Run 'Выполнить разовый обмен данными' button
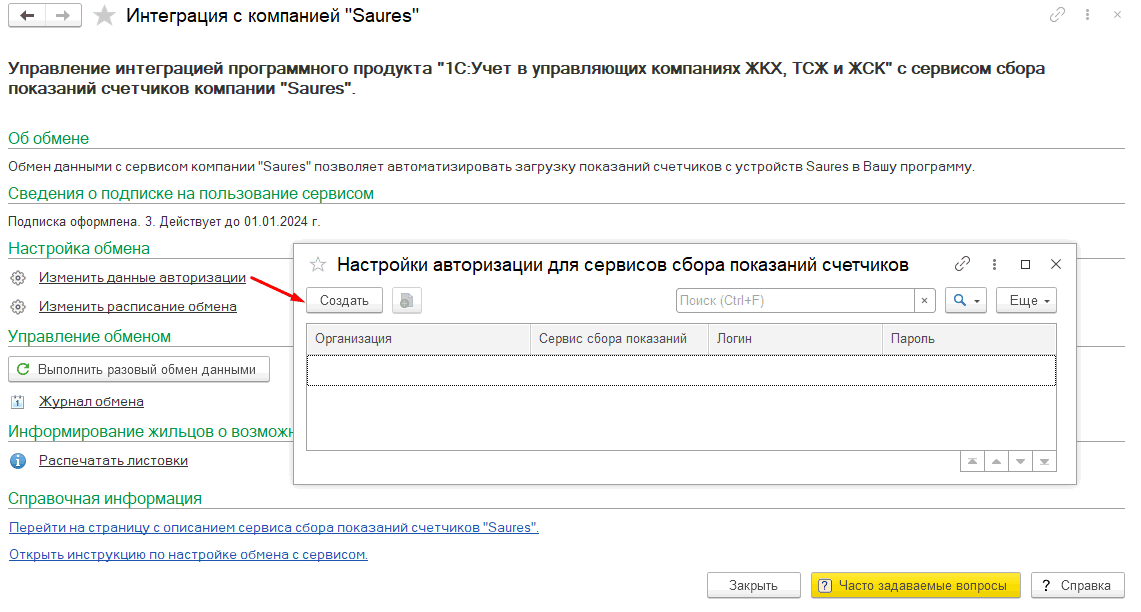 [139, 369]
